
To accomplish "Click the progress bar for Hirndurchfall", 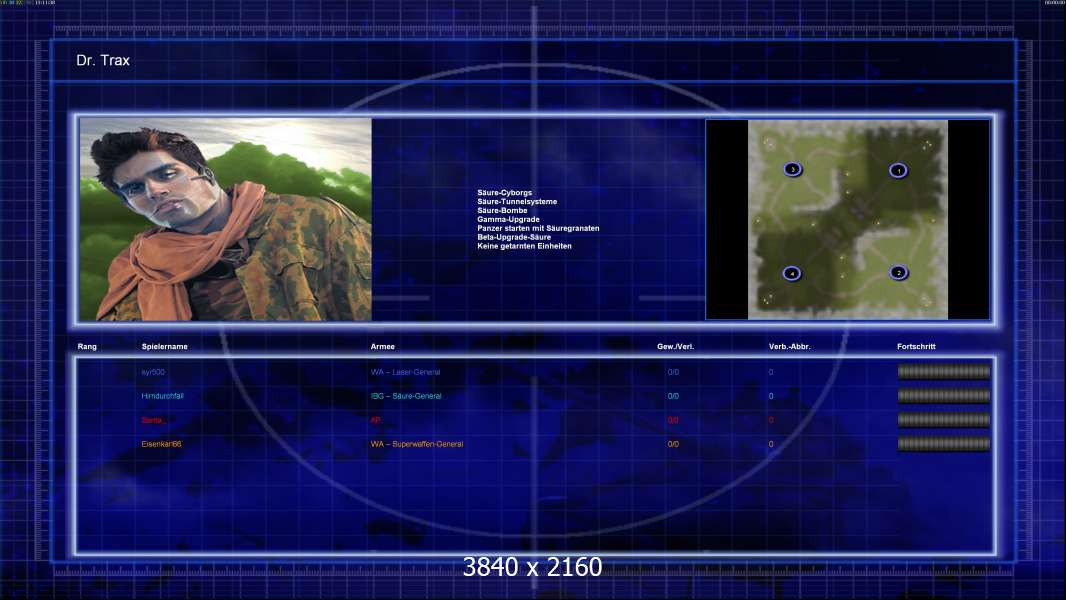I will pyautogui.click(x=944, y=395).
